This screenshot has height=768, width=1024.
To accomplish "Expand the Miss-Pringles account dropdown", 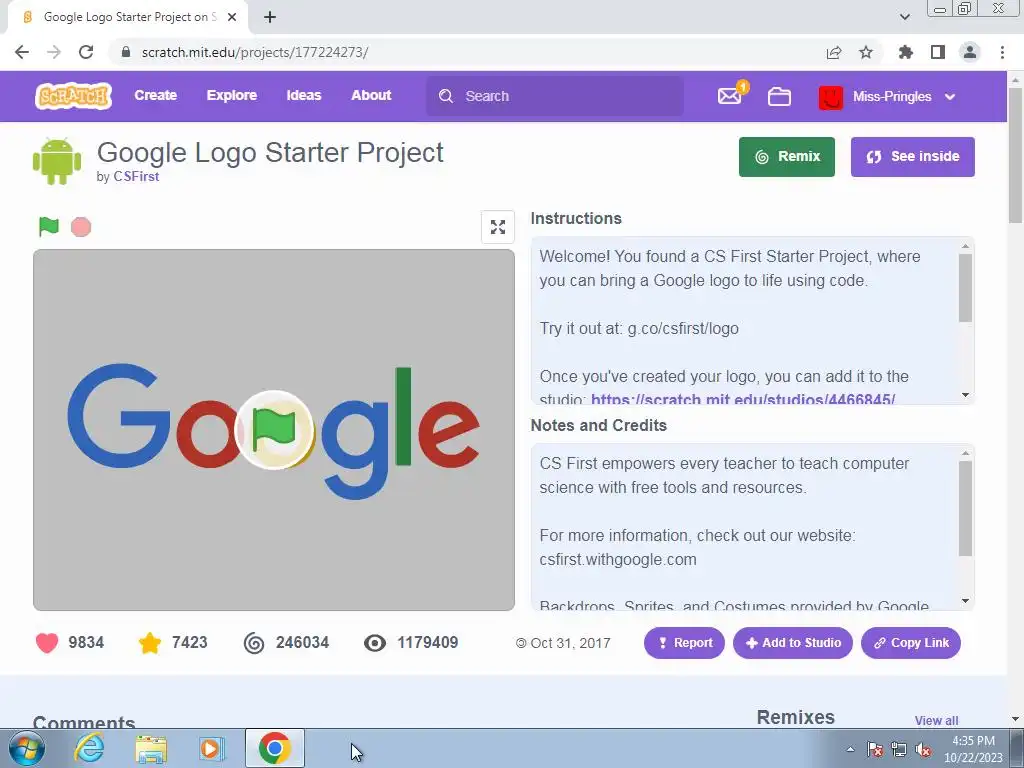I will (950, 97).
